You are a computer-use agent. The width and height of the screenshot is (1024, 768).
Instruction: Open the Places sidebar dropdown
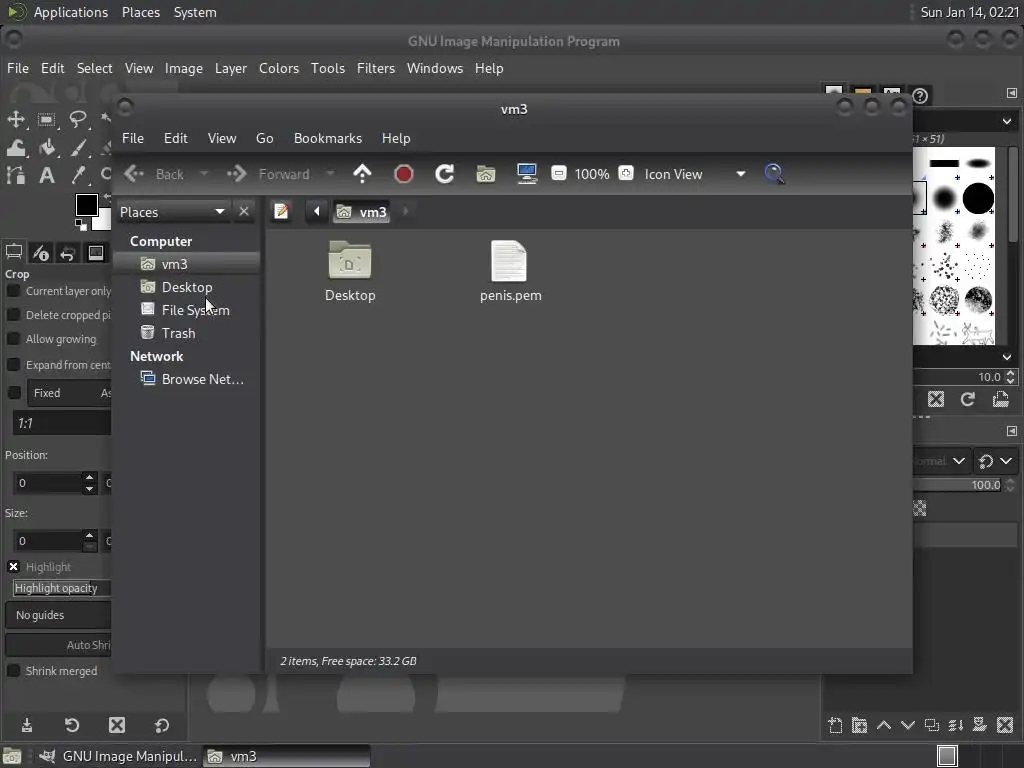point(173,212)
